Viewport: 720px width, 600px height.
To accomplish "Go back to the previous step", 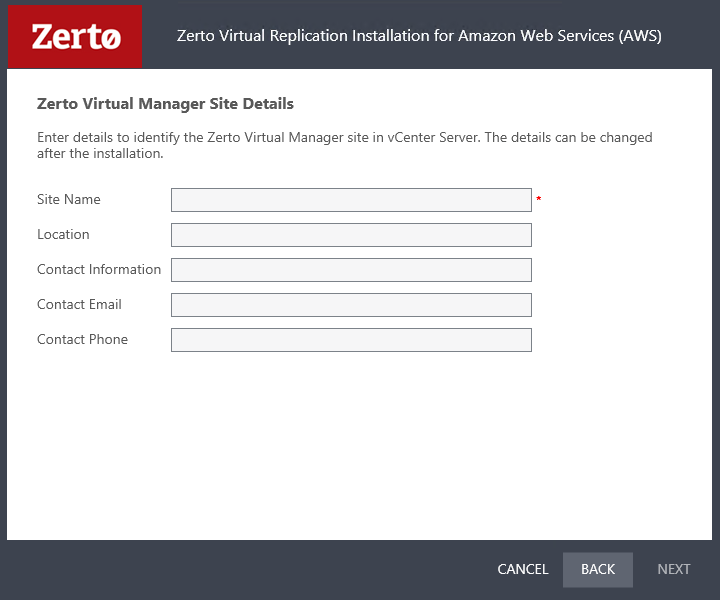I will click(597, 569).
